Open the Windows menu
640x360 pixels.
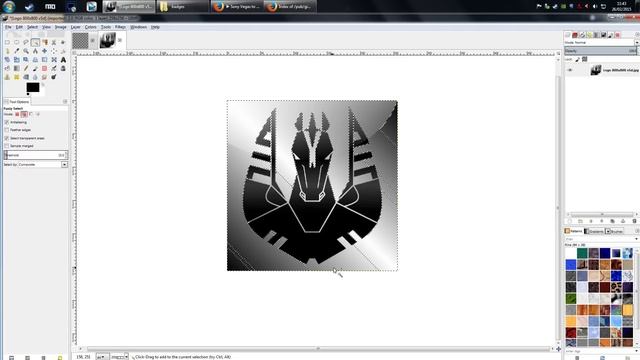[138, 27]
